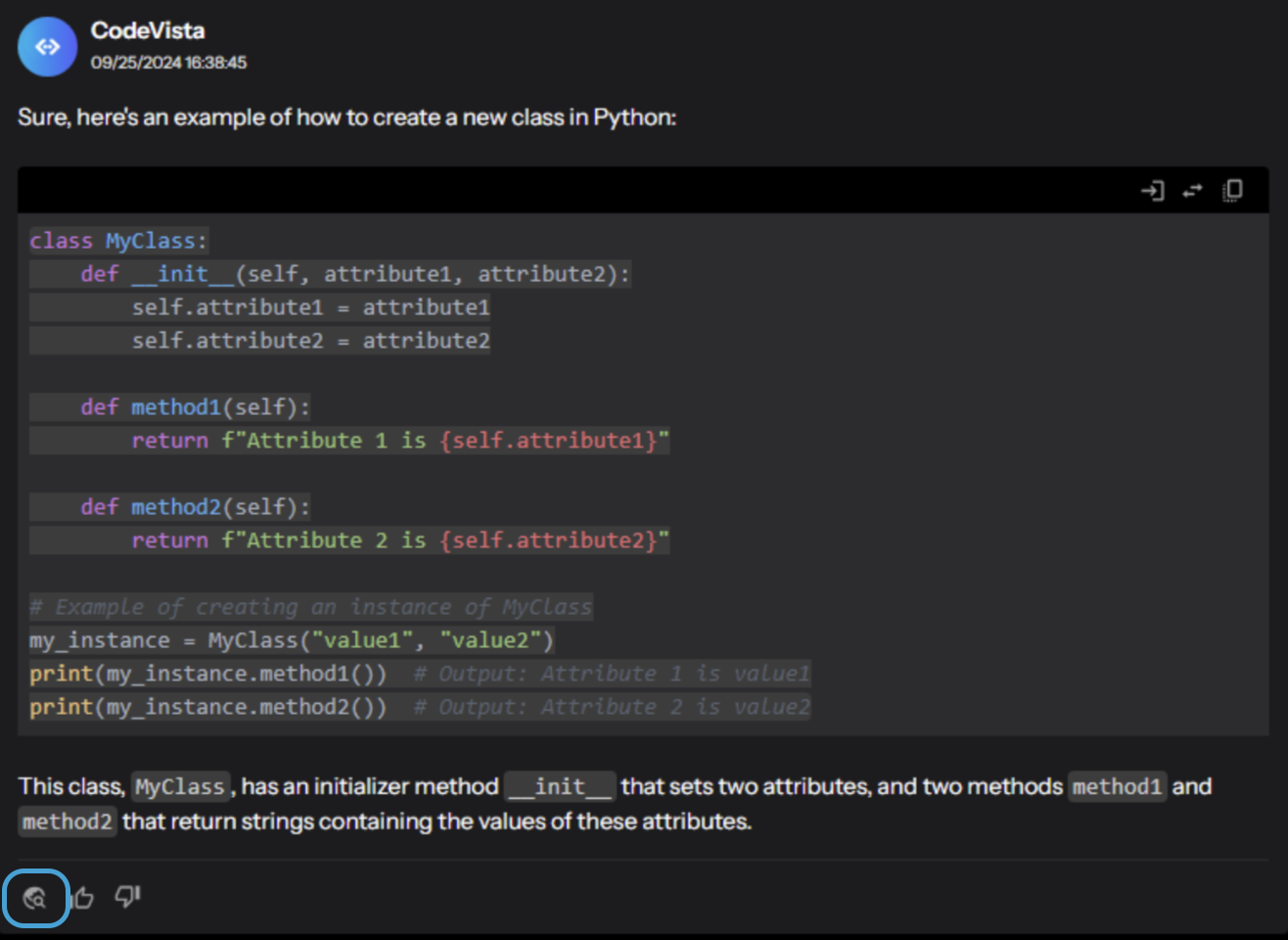
Task: Click the 'def __init__' code line
Action: [330, 274]
